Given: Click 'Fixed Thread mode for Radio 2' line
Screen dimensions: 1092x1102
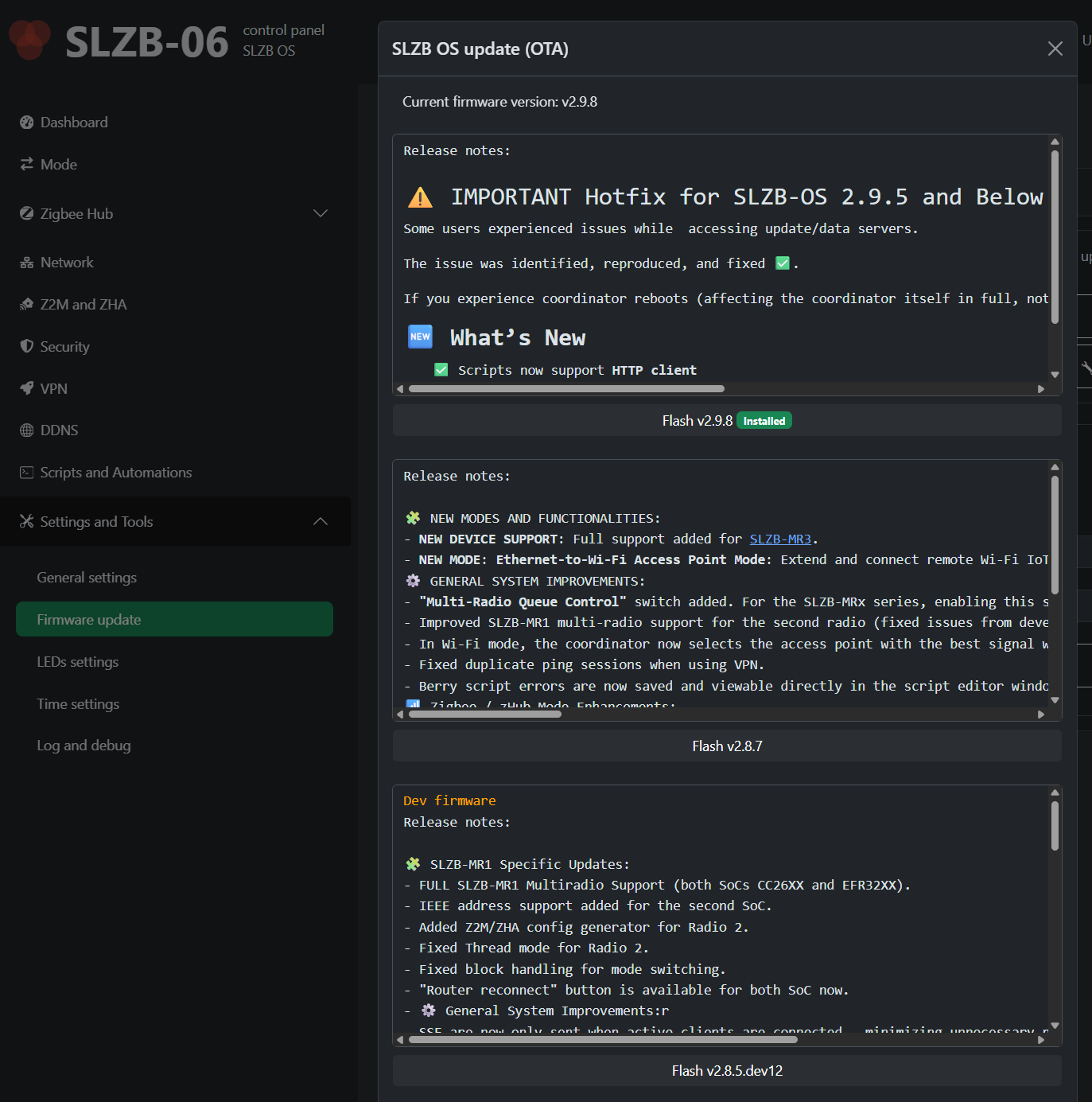Looking at the screenshot, I should coord(534,948).
